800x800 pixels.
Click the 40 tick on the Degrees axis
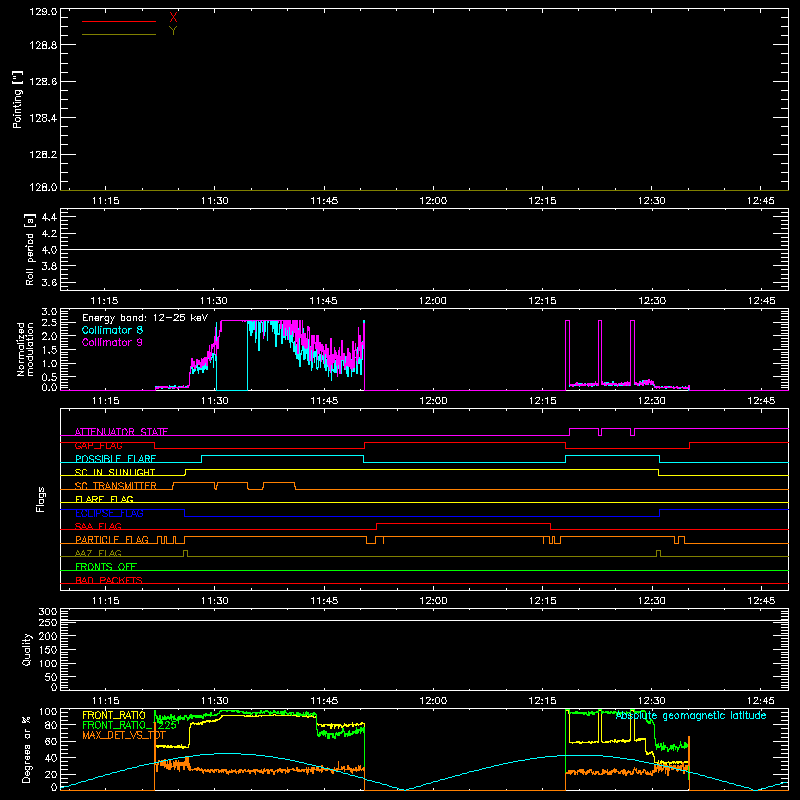click(x=51, y=758)
